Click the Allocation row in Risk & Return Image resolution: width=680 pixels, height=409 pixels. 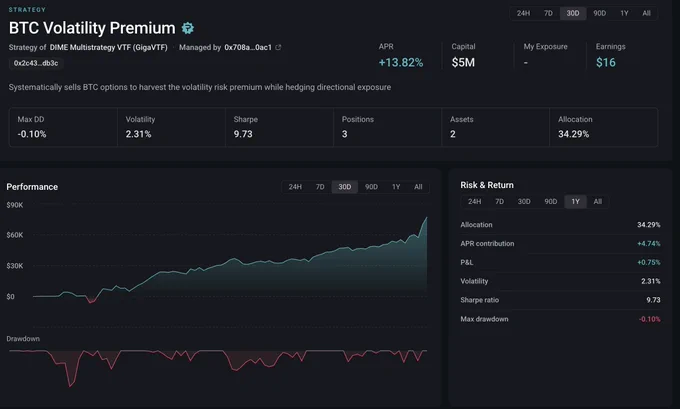tap(560, 225)
